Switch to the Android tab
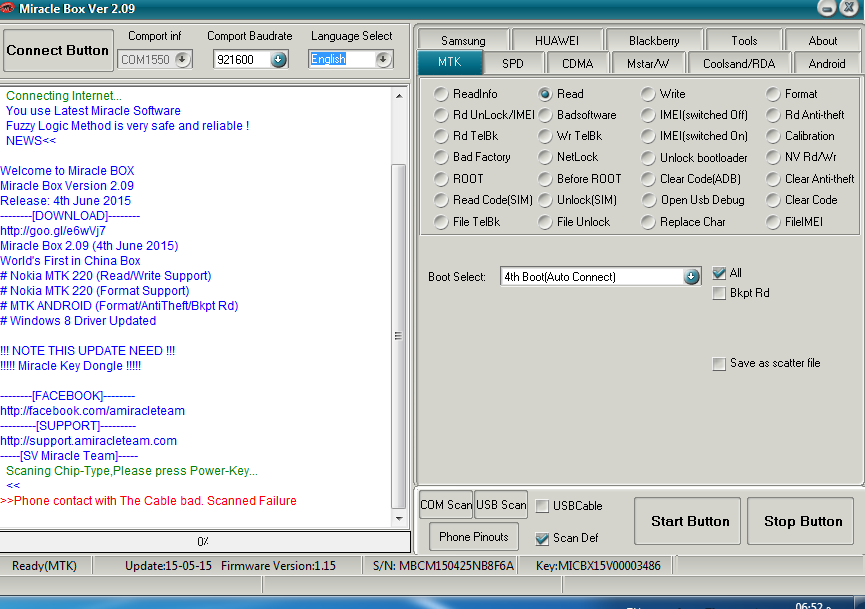This screenshot has width=865, height=609. pyautogui.click(x=826, y=63)
